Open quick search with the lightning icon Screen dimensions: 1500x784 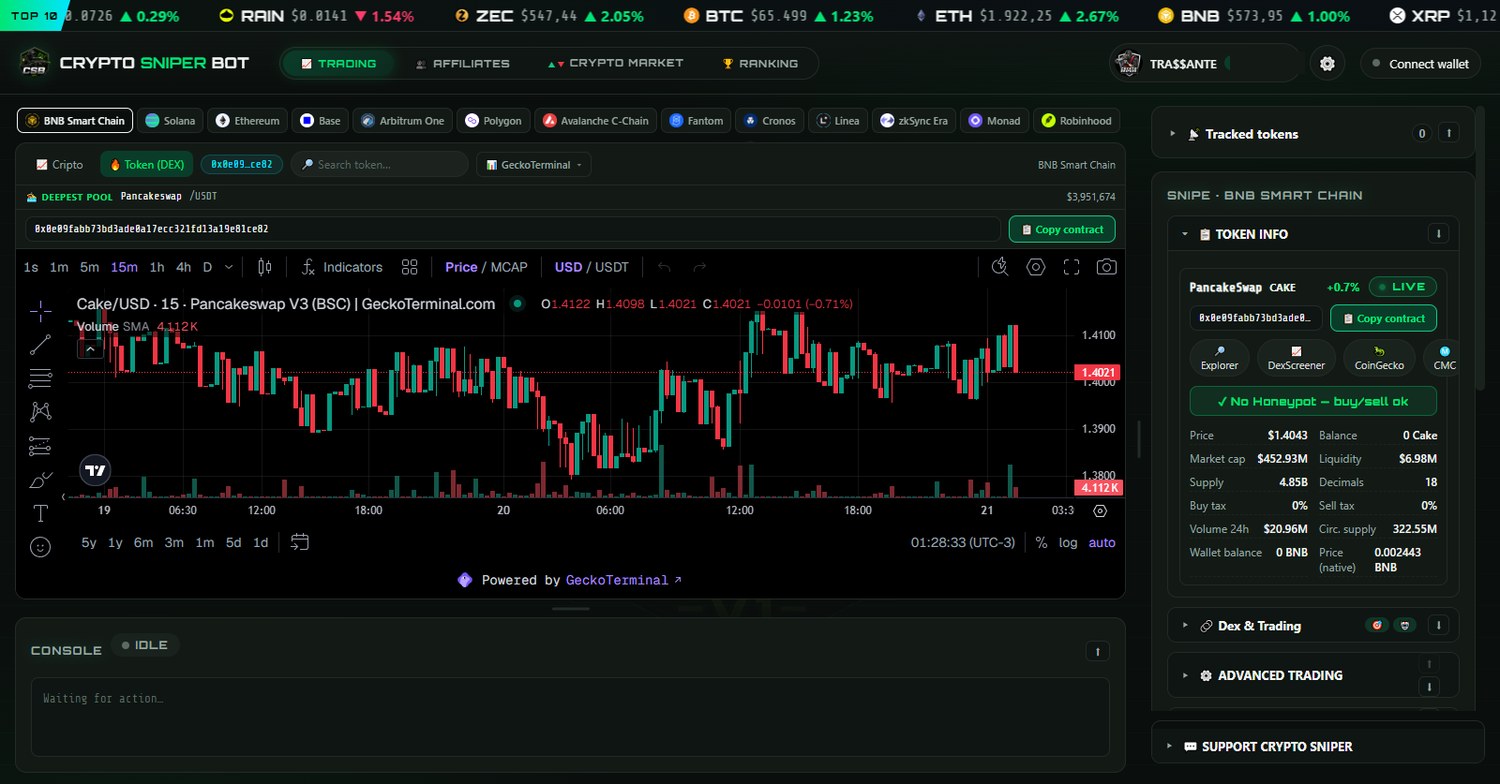1000,266
